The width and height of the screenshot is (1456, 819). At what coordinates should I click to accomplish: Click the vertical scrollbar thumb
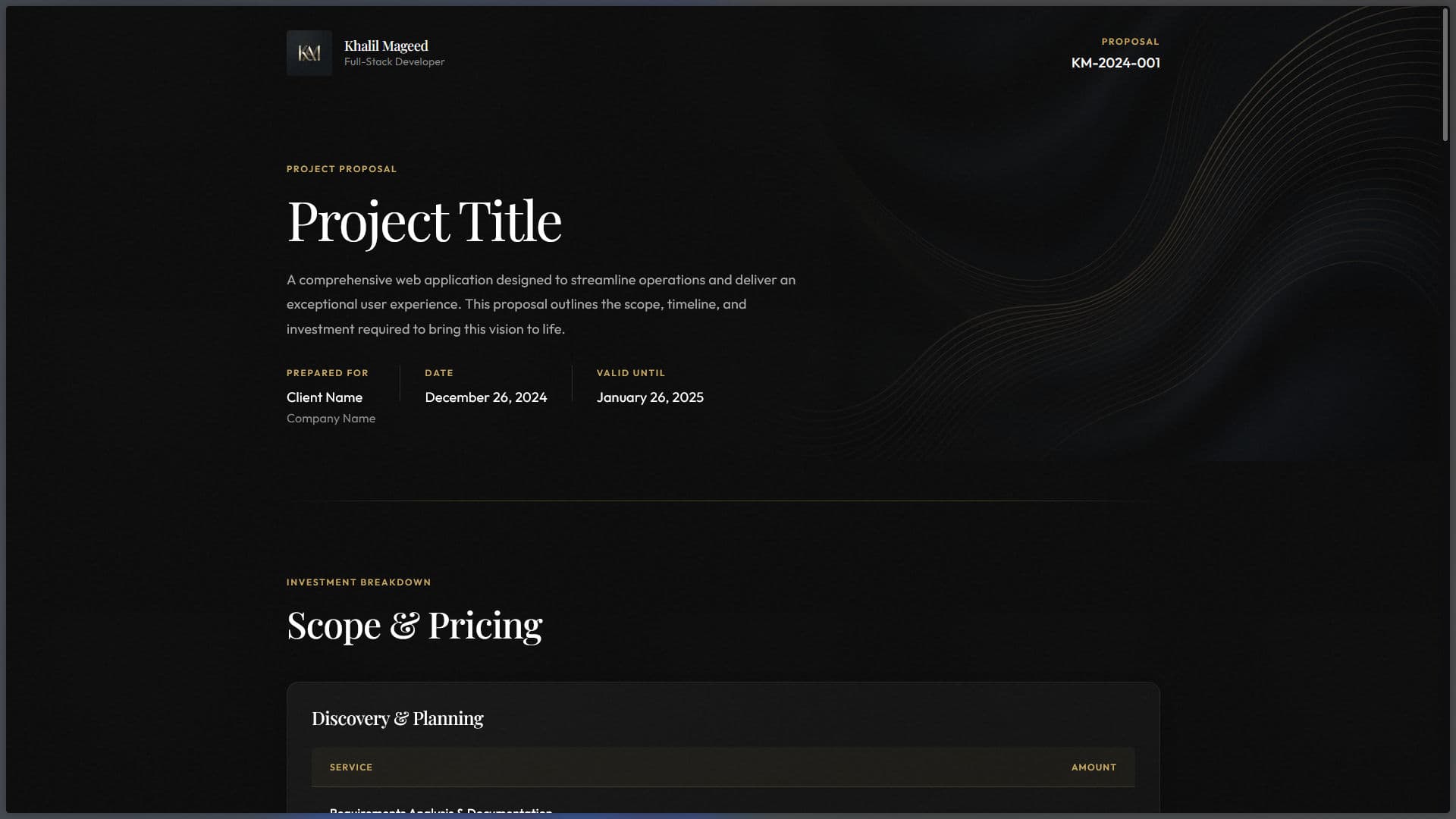coord(1445,74)
